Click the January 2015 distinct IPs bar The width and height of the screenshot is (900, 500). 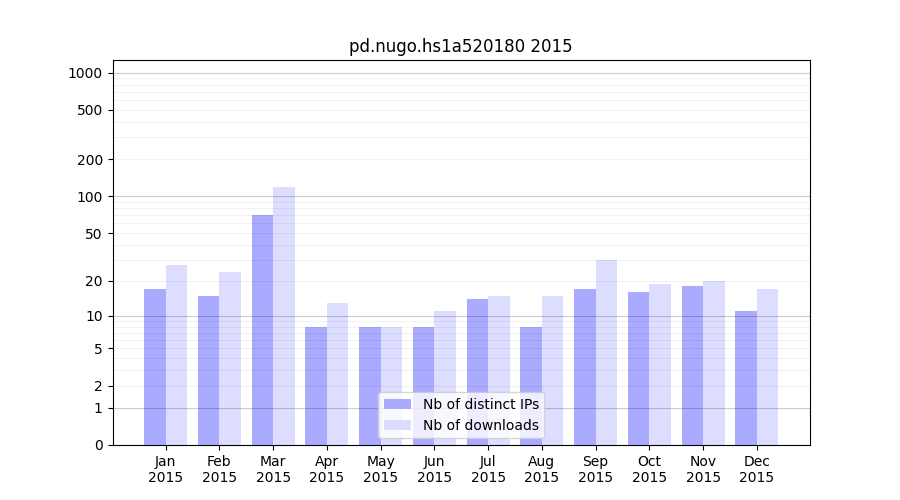point(155,366)
